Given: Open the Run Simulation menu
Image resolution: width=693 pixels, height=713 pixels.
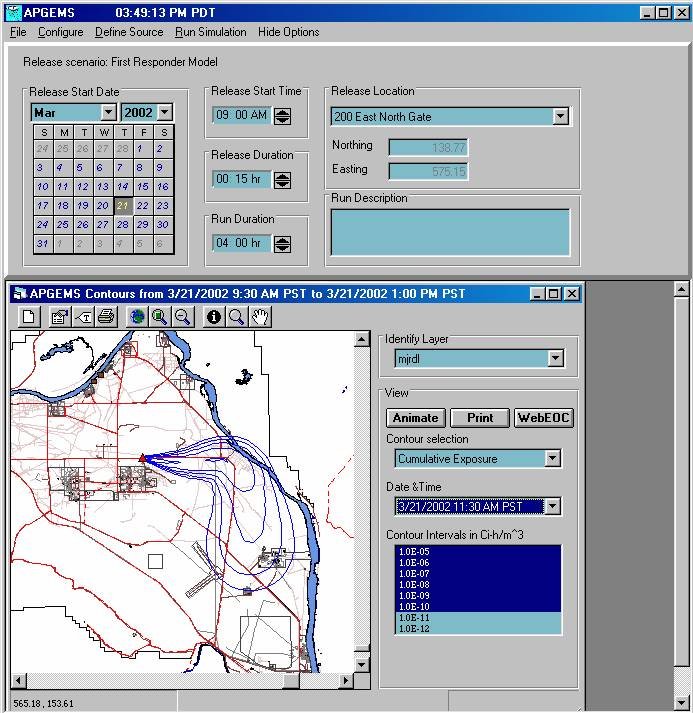Looking at the screenshot, I should tap(211, 32).
